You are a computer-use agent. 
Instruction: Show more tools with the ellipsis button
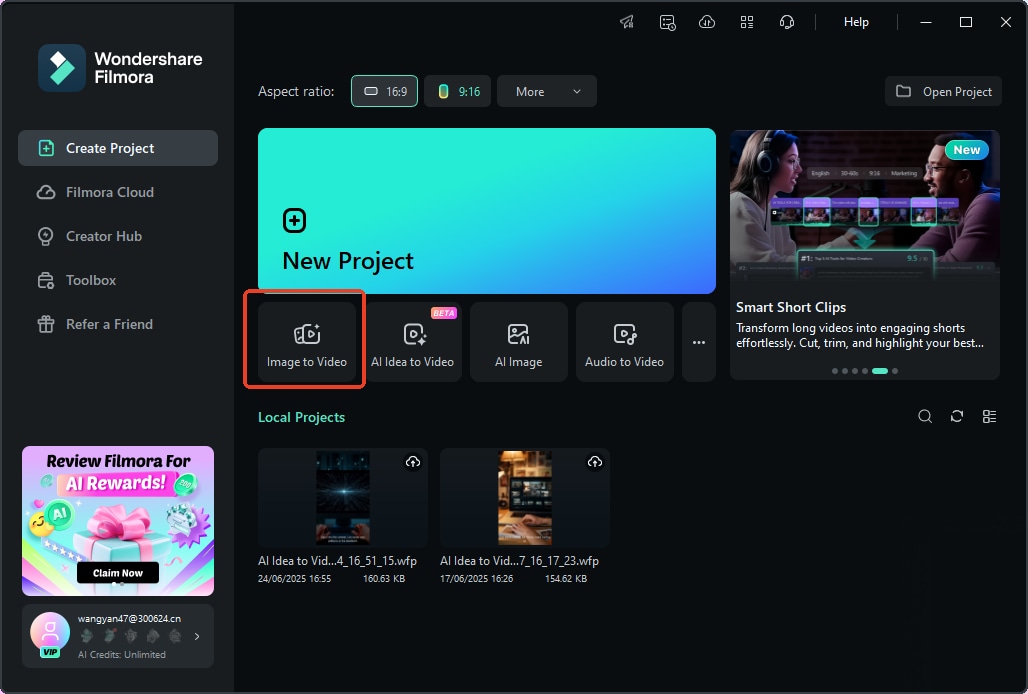point(699,342)
